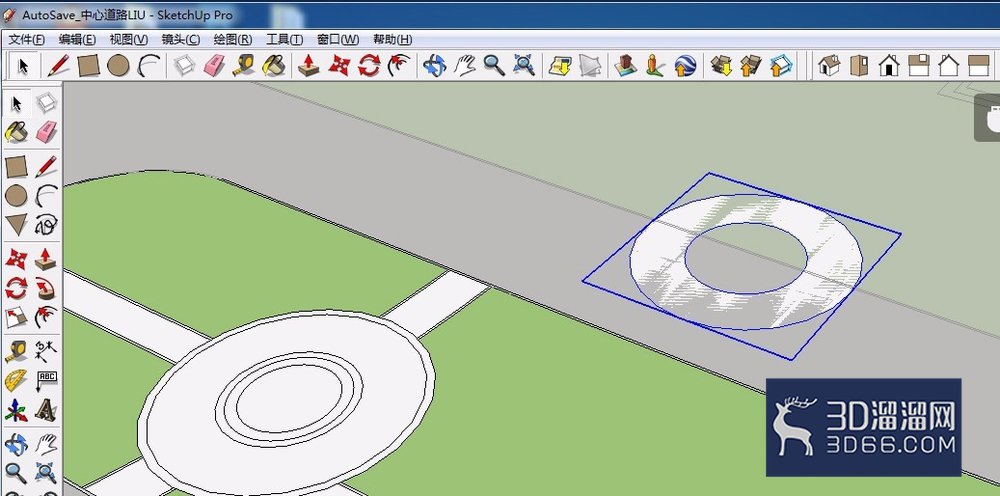
Task: Select Push/Pull in left tool palette
Action: tap(46, 259)
